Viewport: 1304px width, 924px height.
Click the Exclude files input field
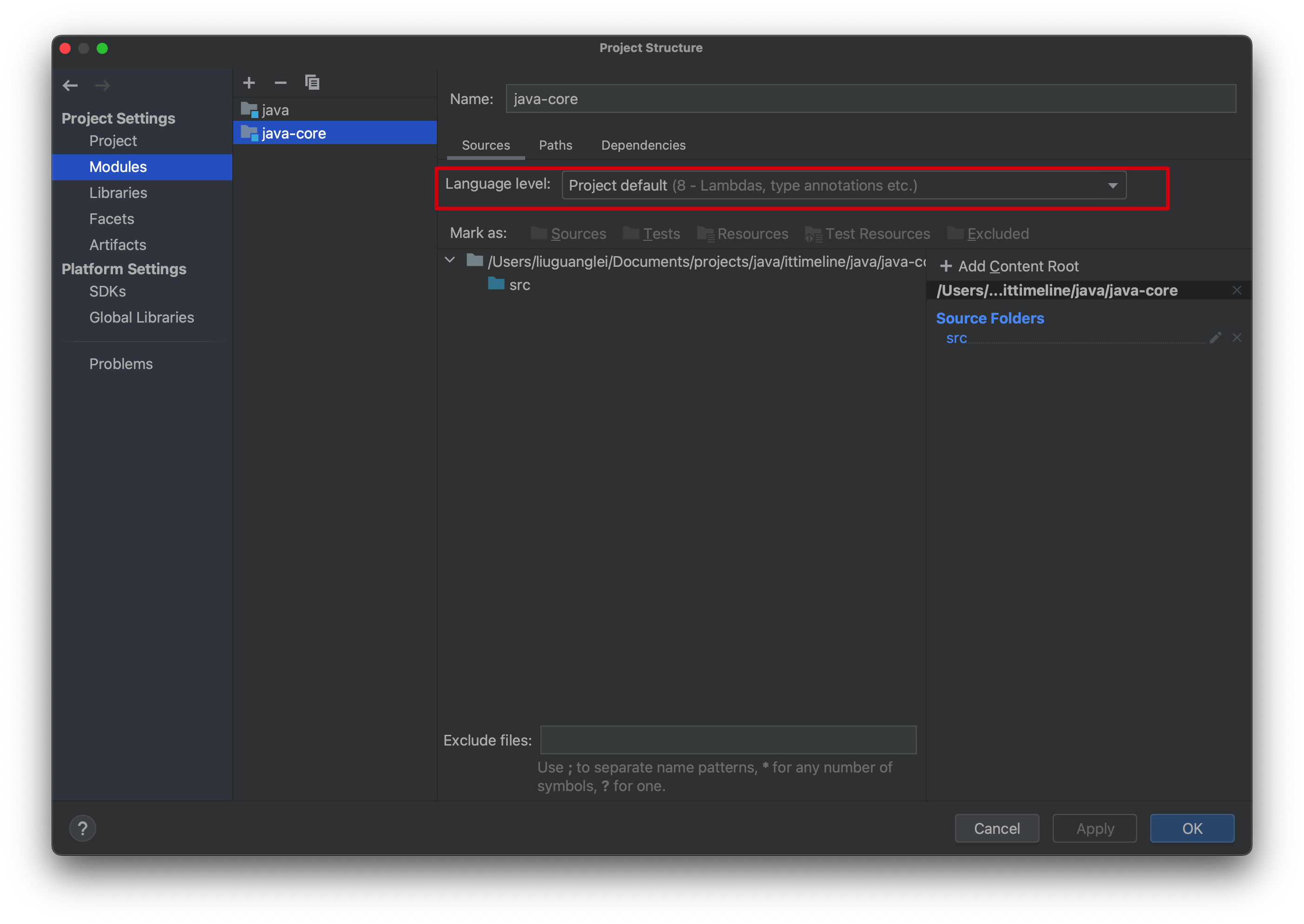(726, 740)
